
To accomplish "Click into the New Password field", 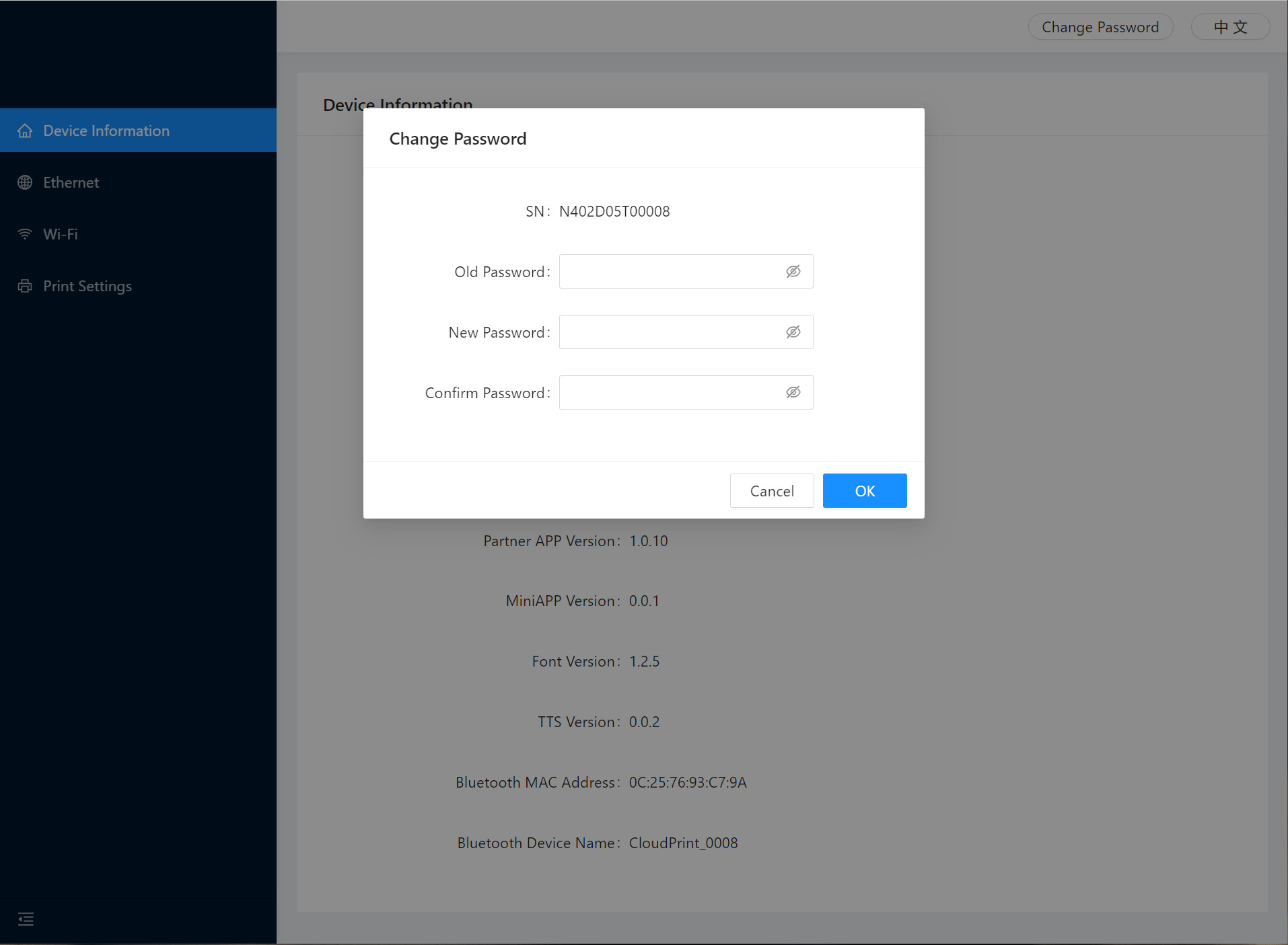I will click(670, 332).
